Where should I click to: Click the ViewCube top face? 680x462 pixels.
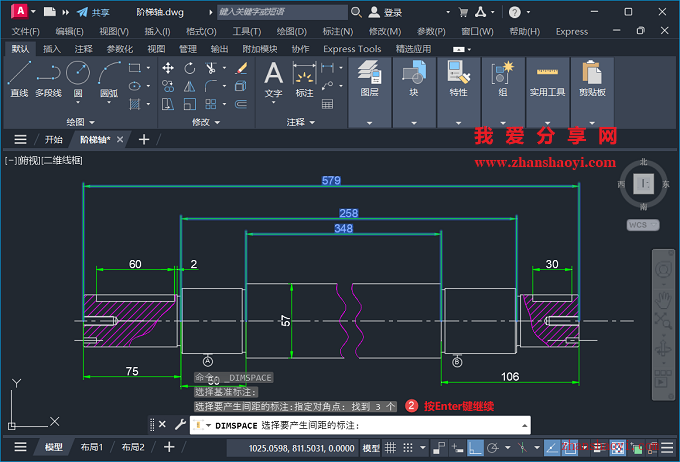[644, 183]
